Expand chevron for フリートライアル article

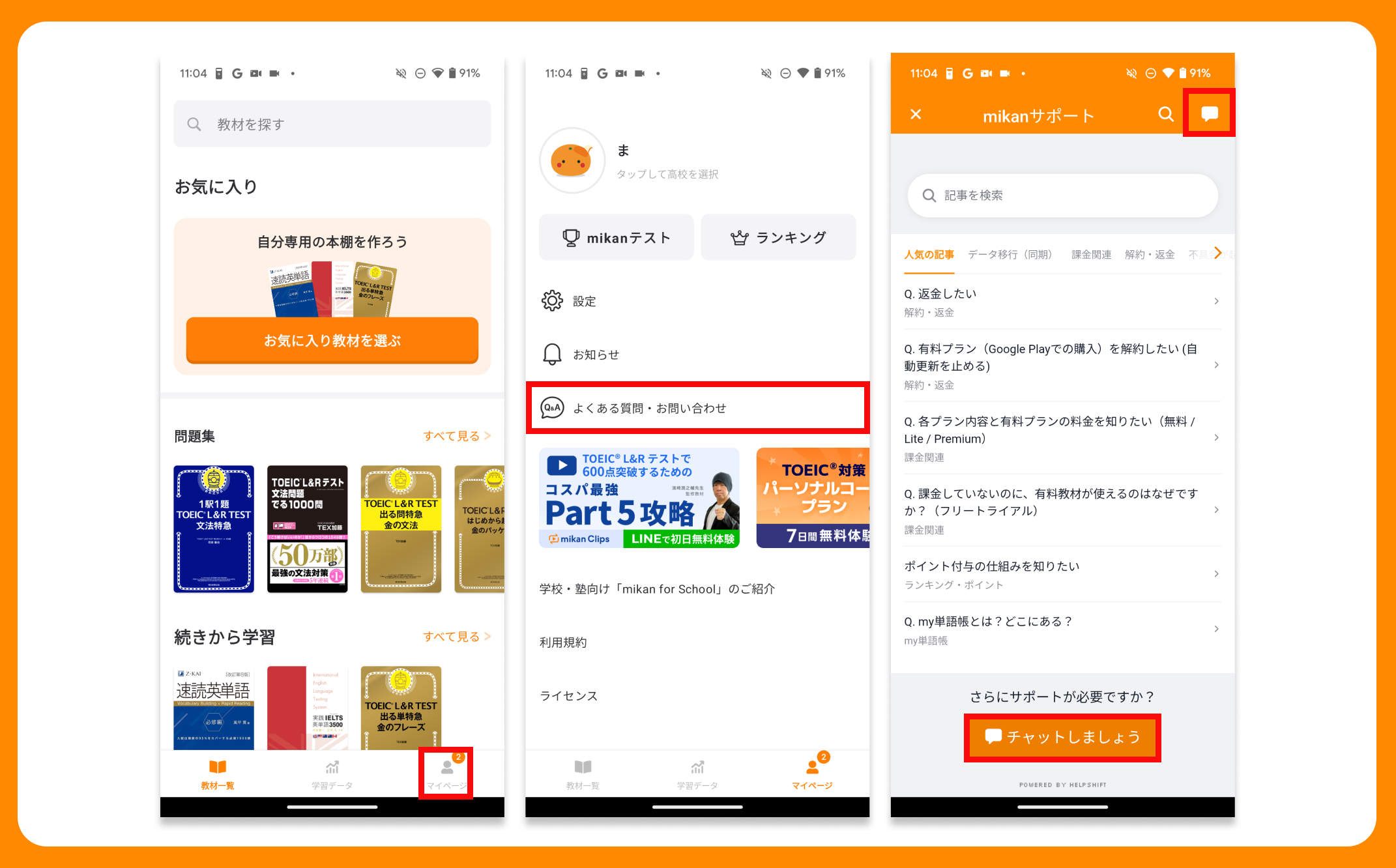pos(1216,510)
